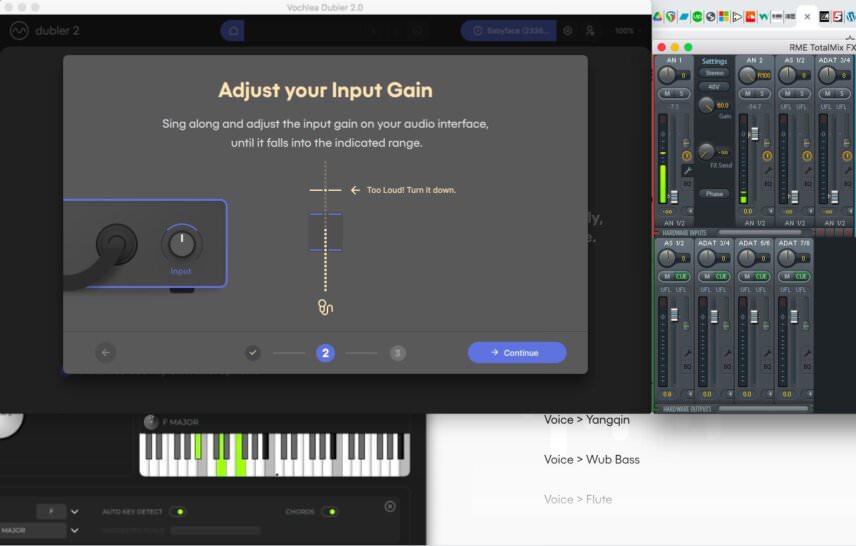Click the Dubler home icon
Viewport: 856px width, 546px height.
click(x=233, y=31)
